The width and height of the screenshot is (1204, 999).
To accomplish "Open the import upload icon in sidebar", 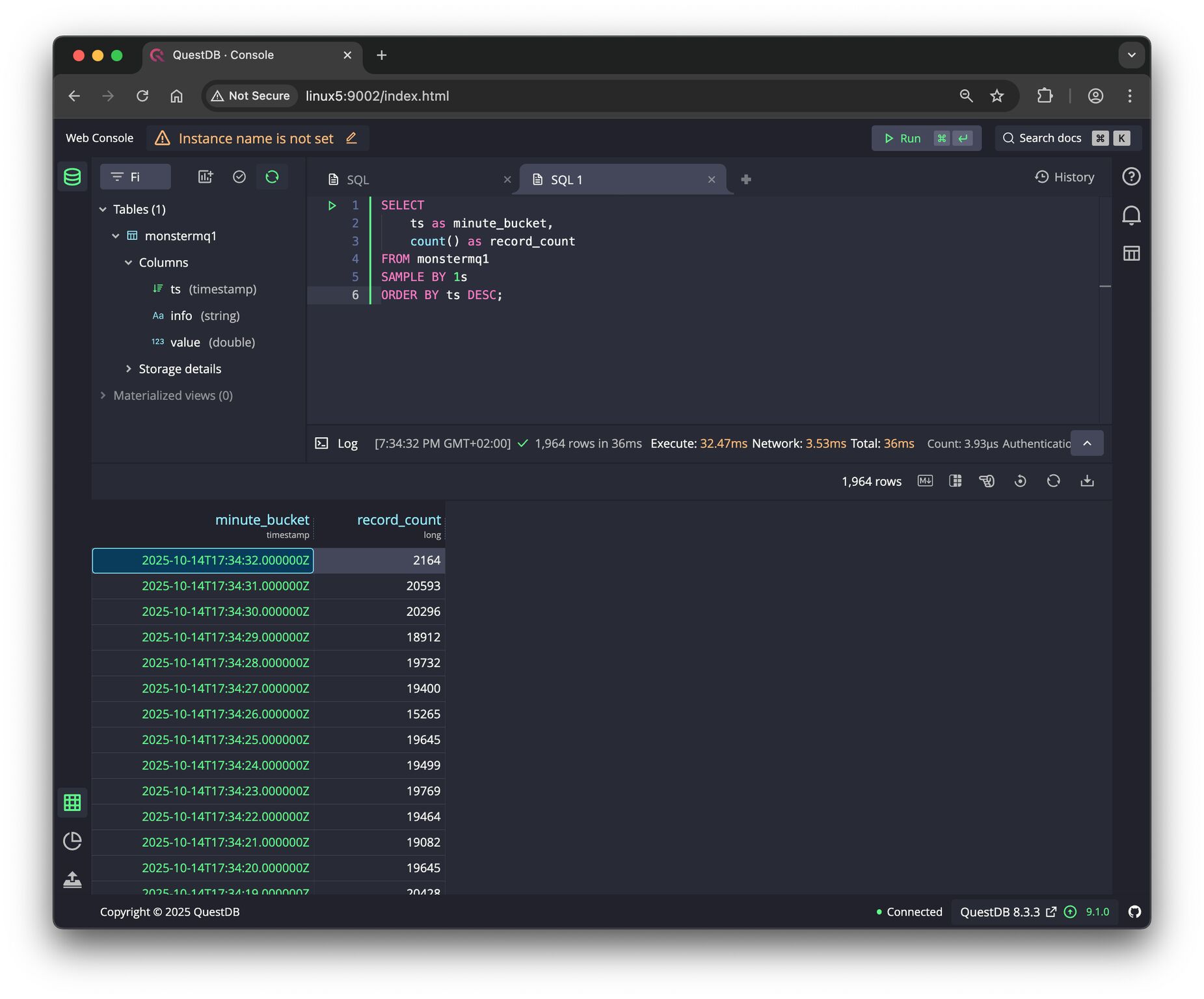I will [x=72, y=880].
